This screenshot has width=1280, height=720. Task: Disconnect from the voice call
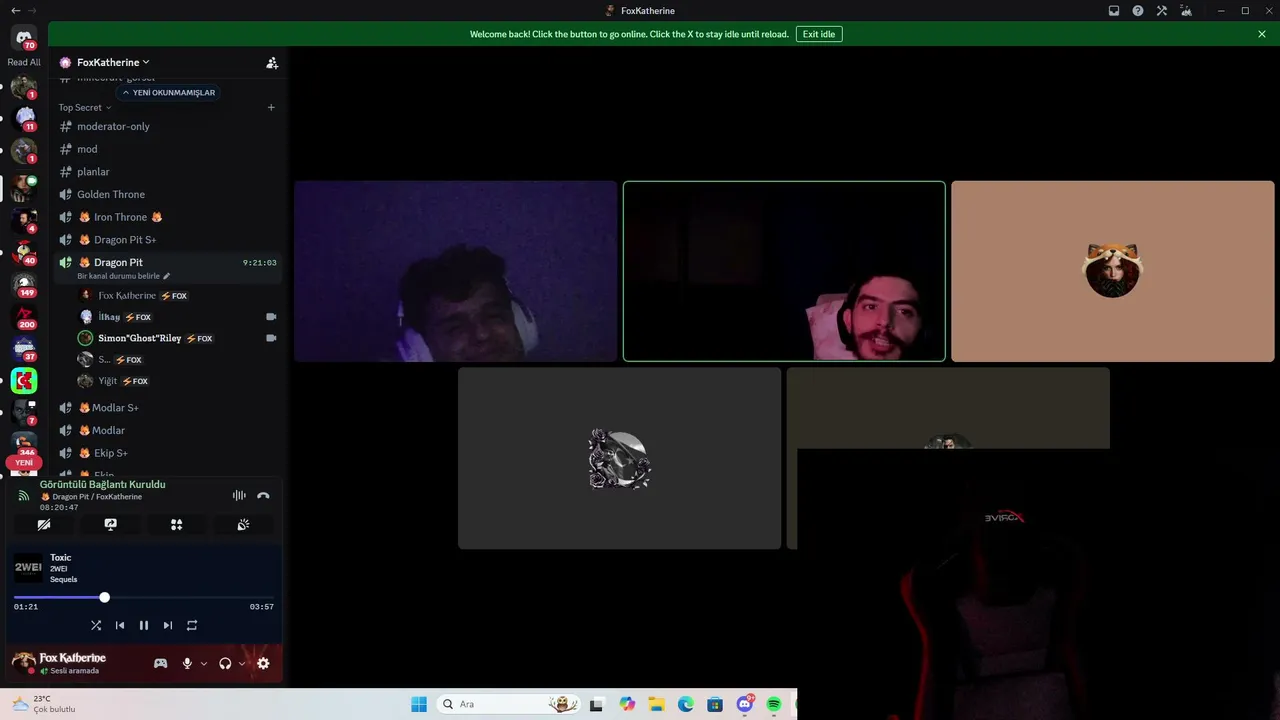[x=263, y=495]
